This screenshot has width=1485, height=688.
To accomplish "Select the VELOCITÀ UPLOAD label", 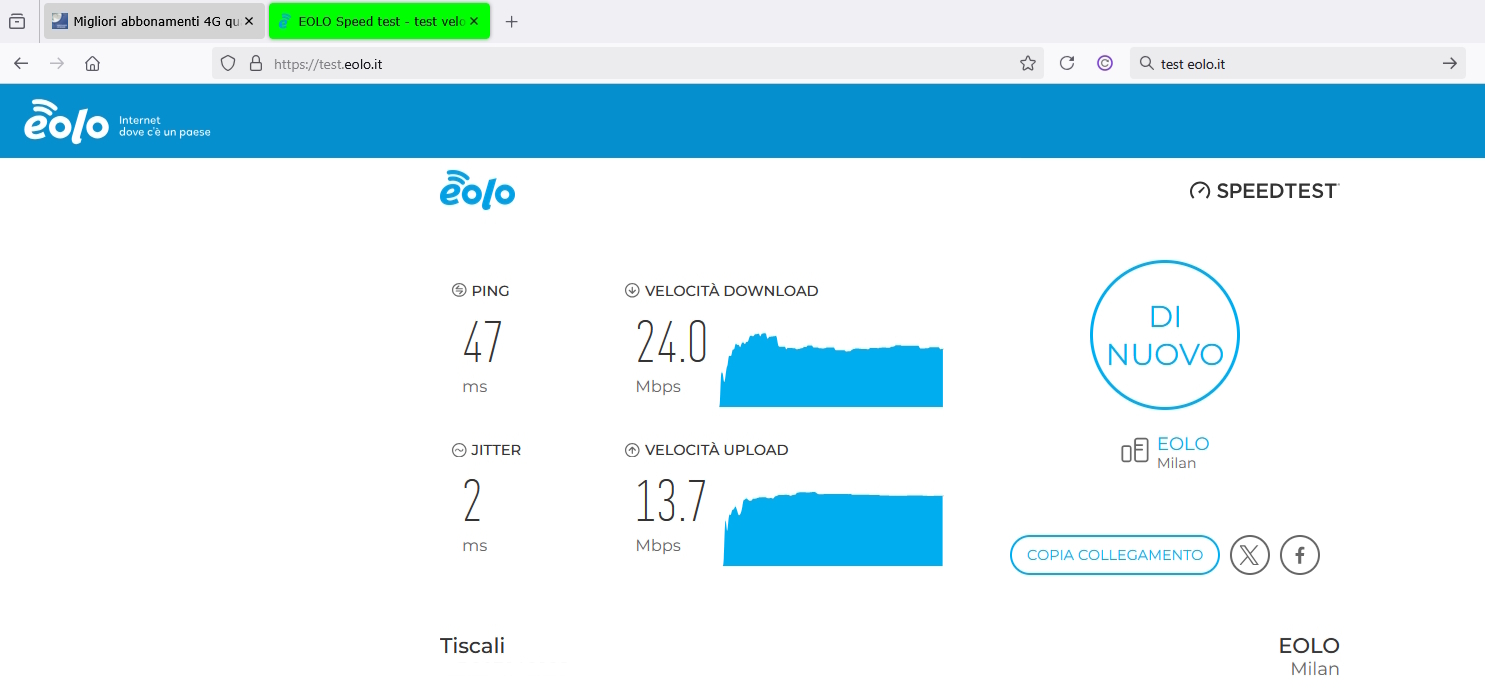I will click(x=717, y=450).
